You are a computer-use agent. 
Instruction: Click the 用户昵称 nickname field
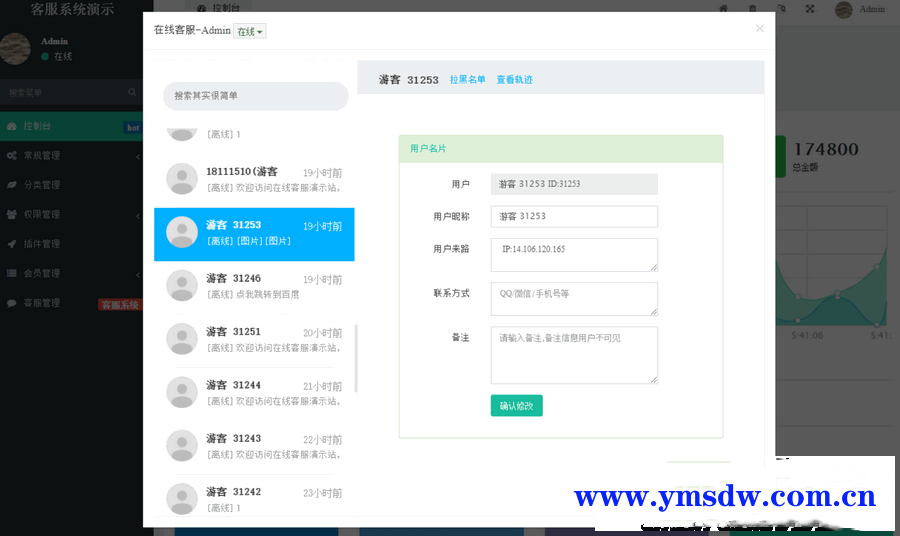[574, 216]
